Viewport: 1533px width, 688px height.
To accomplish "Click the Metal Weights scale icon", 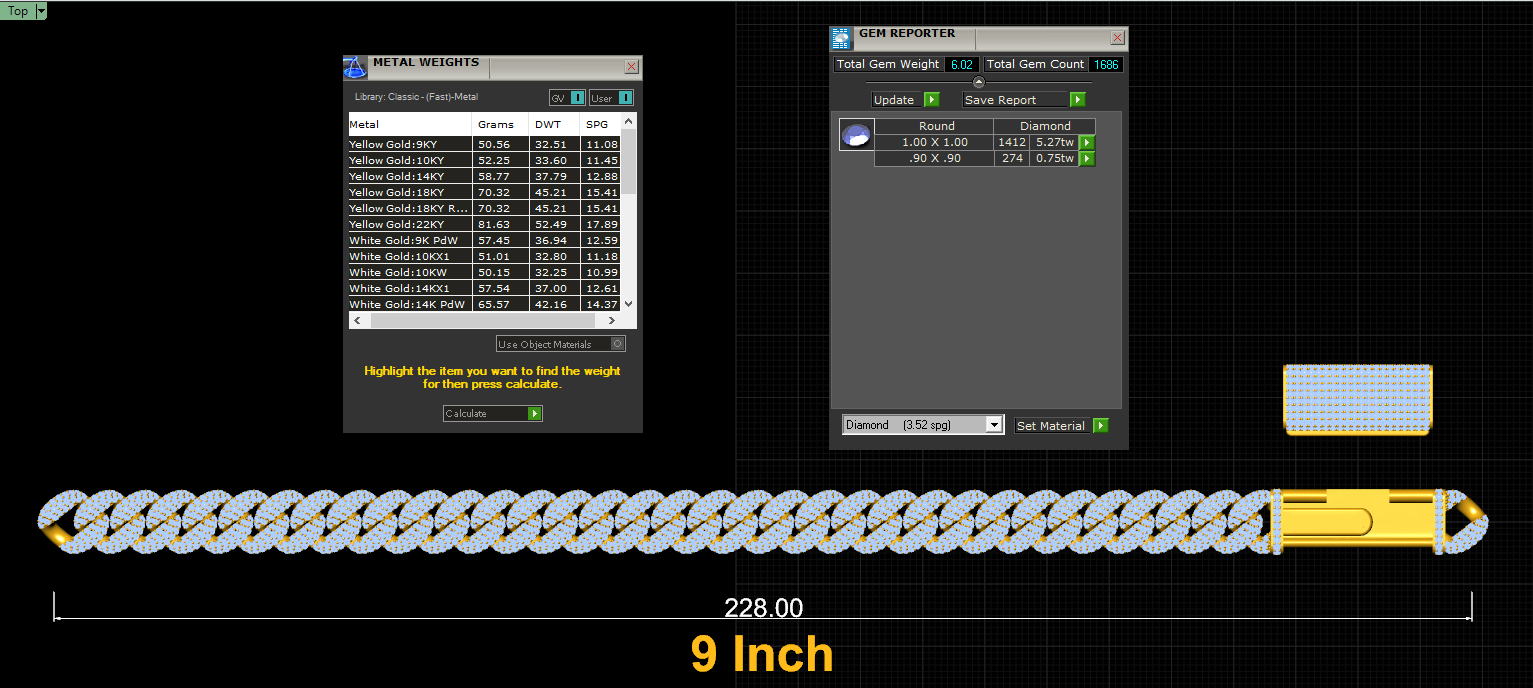I will pos(355,67).
